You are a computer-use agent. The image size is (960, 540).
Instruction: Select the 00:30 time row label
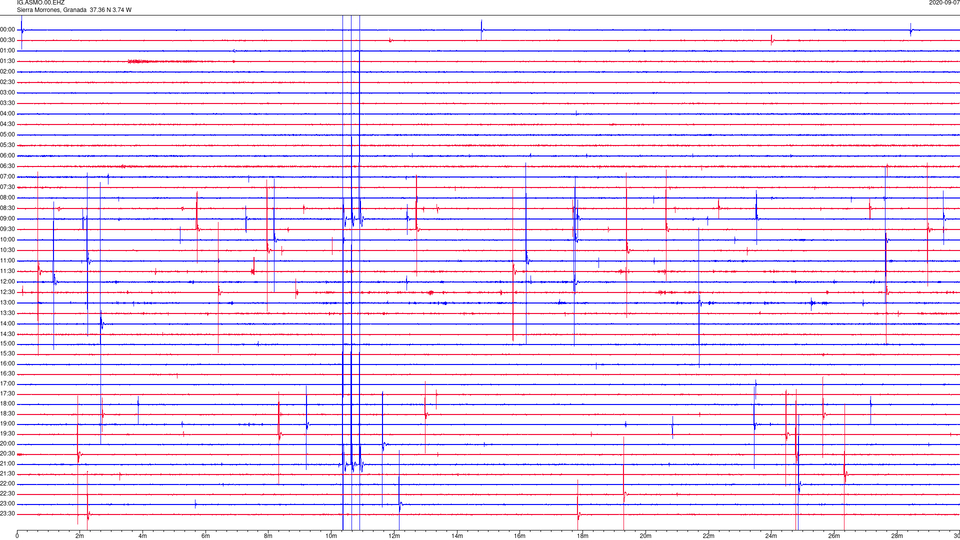click(x=8, y=40)
